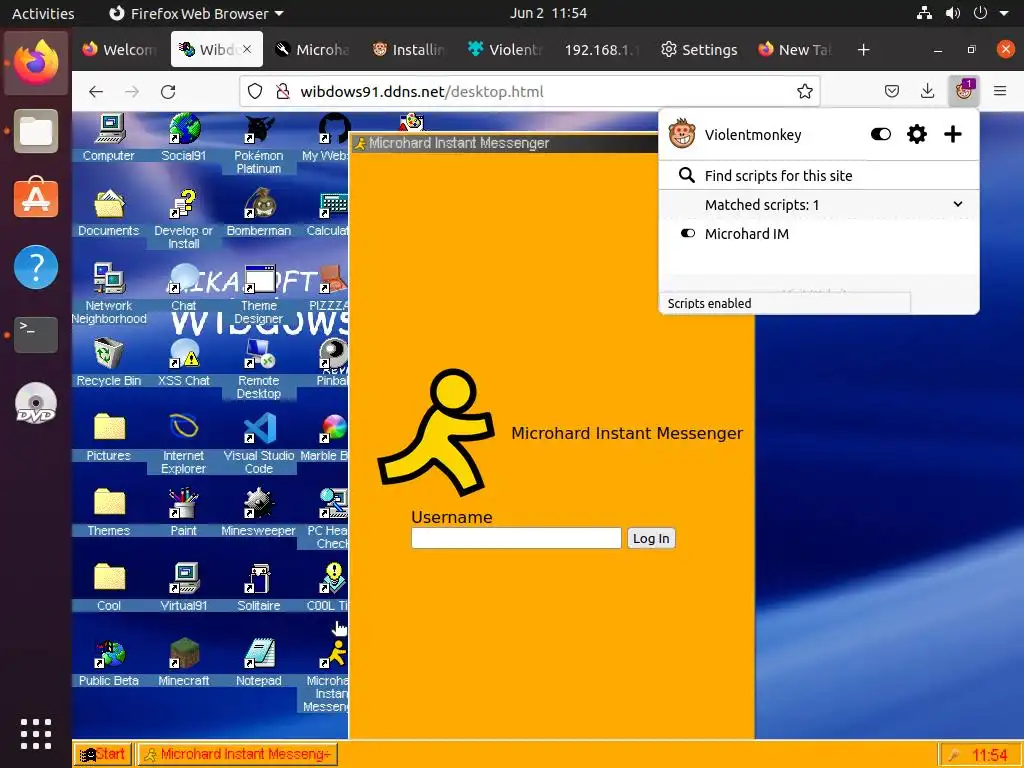The image size is (1024, 768).
Task: Open the Pictures folder icon
Action: coord(108,438)
